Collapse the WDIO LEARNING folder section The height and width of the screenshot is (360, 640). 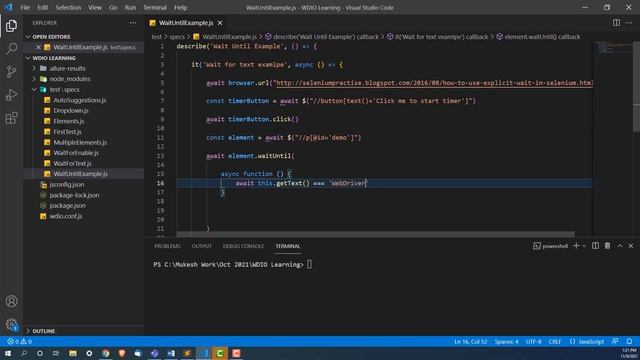(x=54, y=58)
